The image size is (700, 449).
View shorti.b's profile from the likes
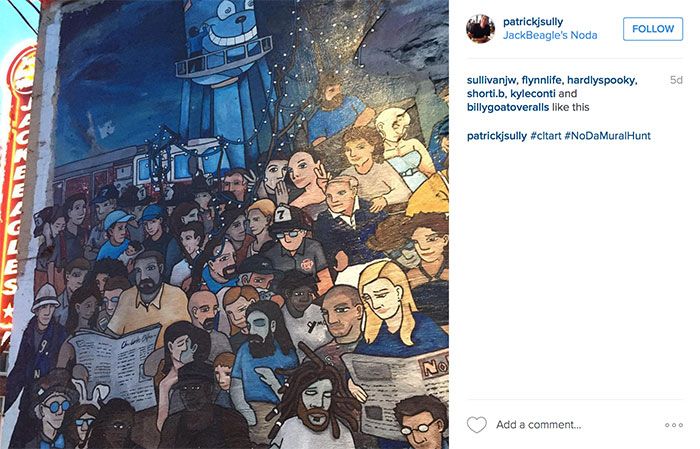[485, 94]
